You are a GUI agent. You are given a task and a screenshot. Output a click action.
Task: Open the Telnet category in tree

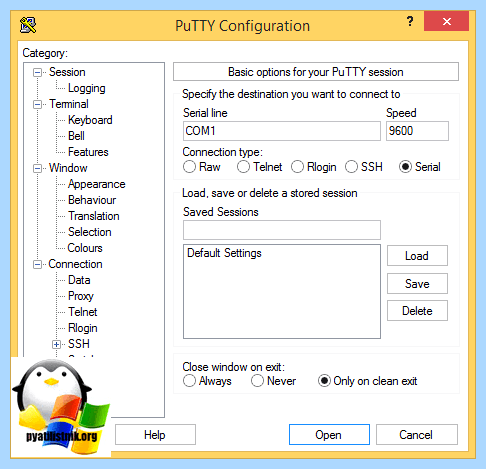tap(83, 312)
